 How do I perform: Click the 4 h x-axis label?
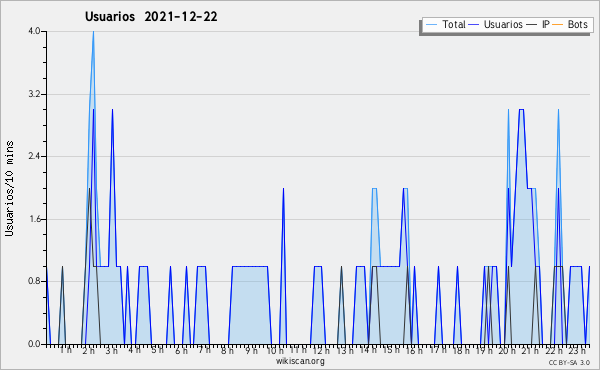click(x=134, y=350)
